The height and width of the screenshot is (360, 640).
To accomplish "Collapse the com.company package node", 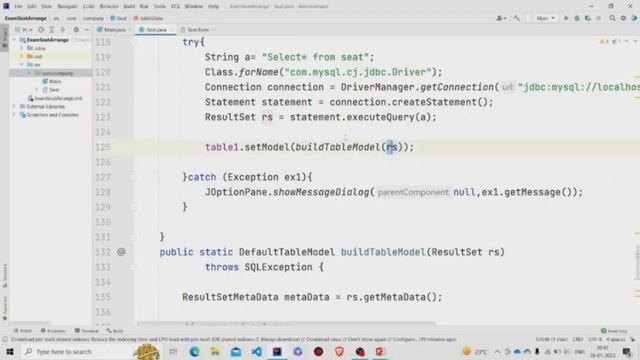I will click(29, 73).
